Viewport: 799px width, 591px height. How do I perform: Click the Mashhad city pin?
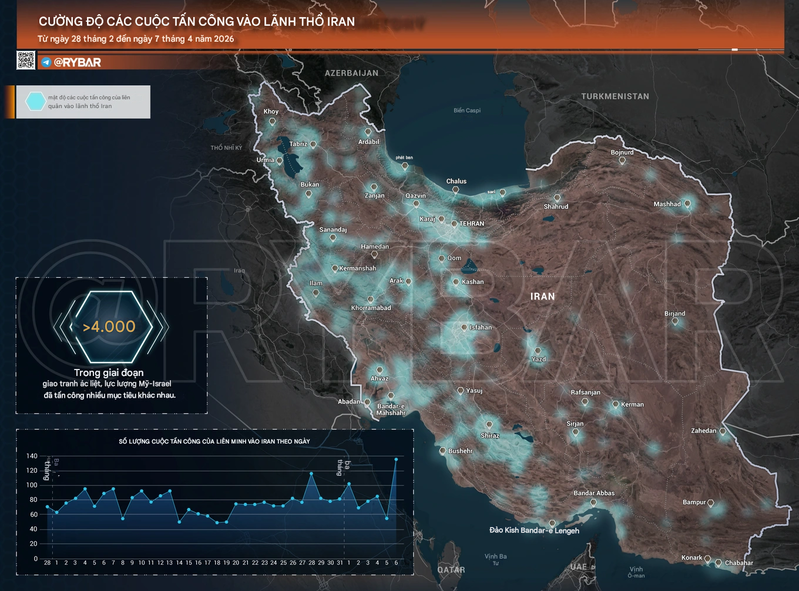(x=687, y=204)
